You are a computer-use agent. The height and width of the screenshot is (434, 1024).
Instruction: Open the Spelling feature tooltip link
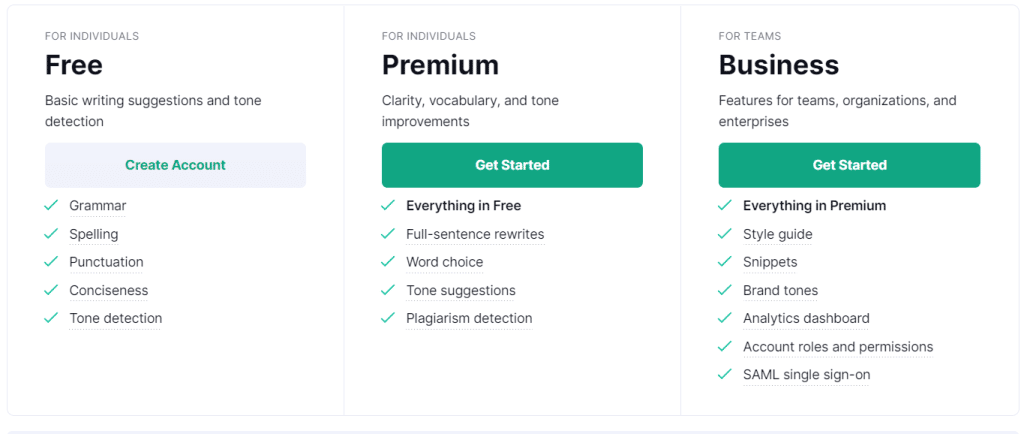click(93, 234)
